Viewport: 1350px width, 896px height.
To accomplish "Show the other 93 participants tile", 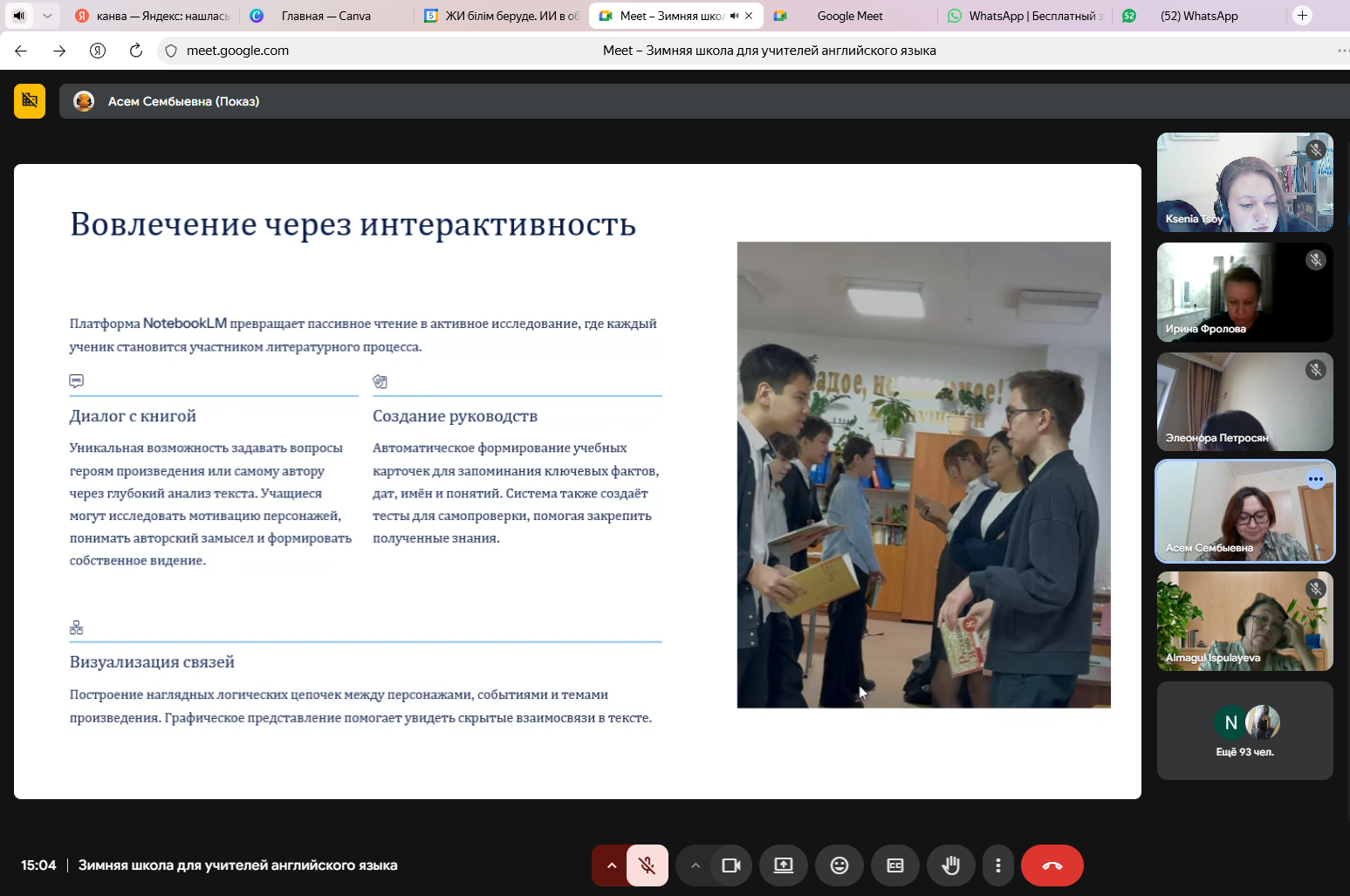I will point(1244,730).
